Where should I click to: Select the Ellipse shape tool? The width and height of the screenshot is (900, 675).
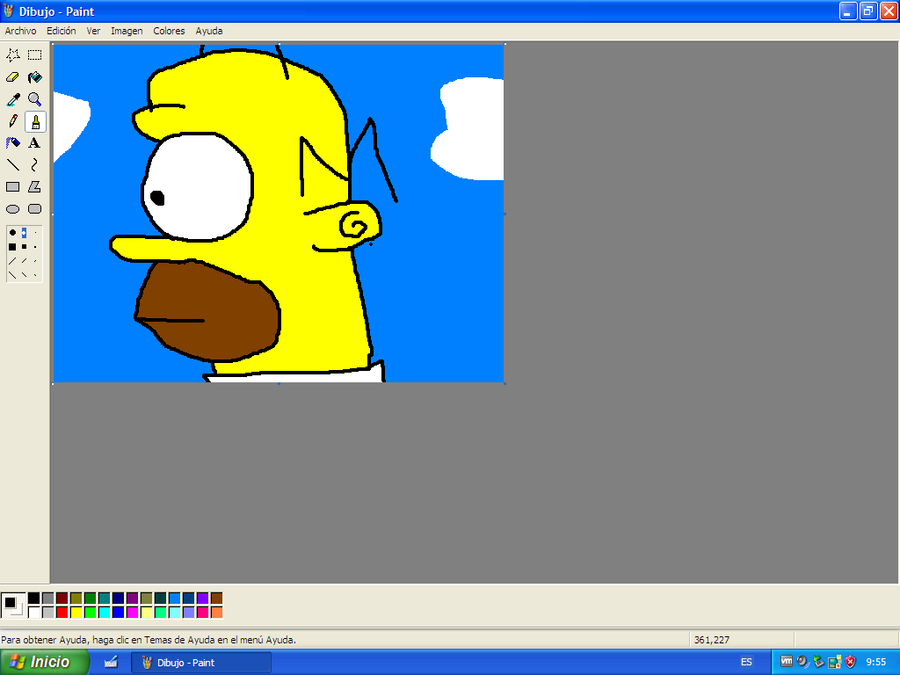click(13, 209)
